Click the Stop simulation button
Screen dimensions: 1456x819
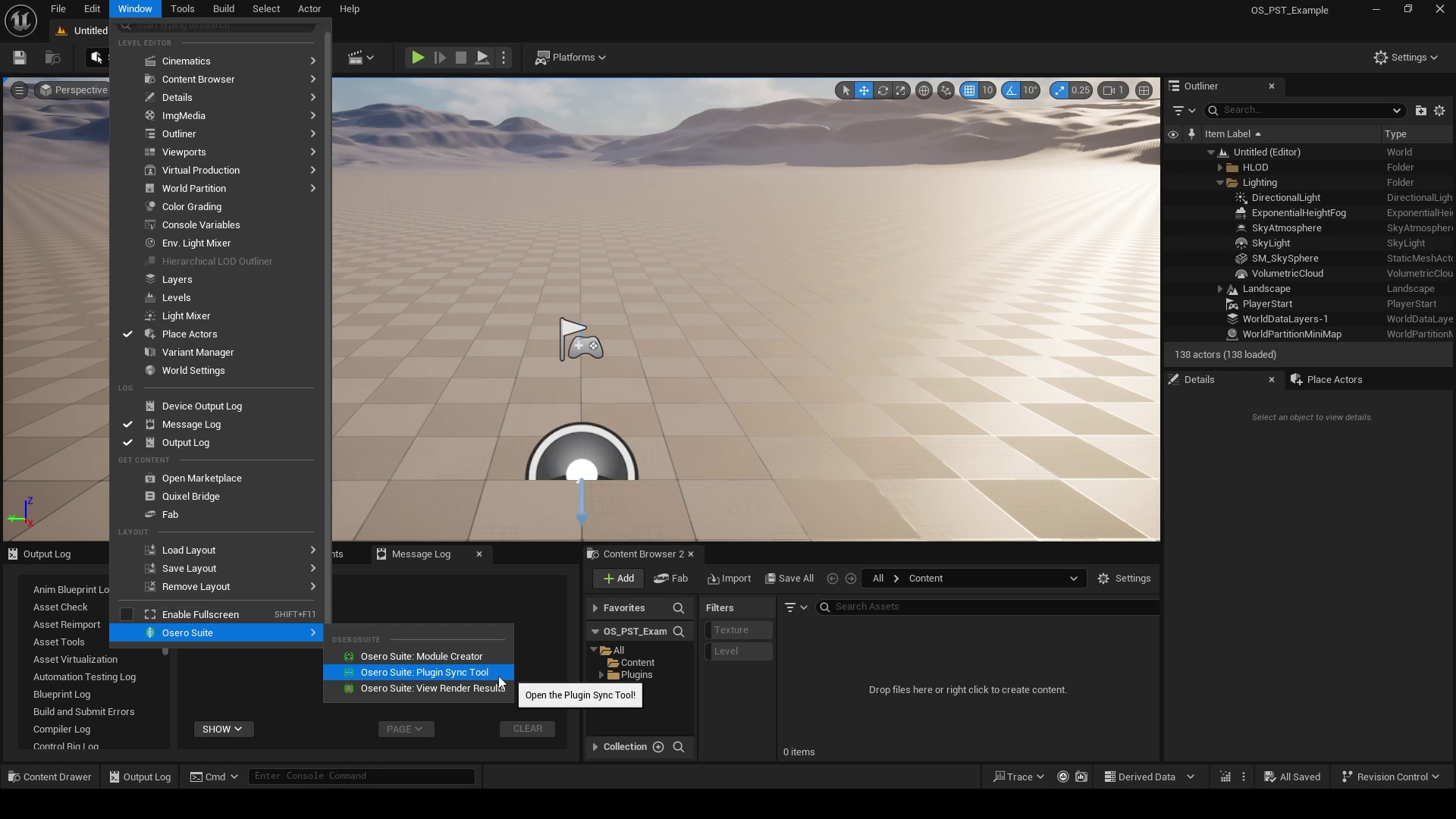(460, 58)
